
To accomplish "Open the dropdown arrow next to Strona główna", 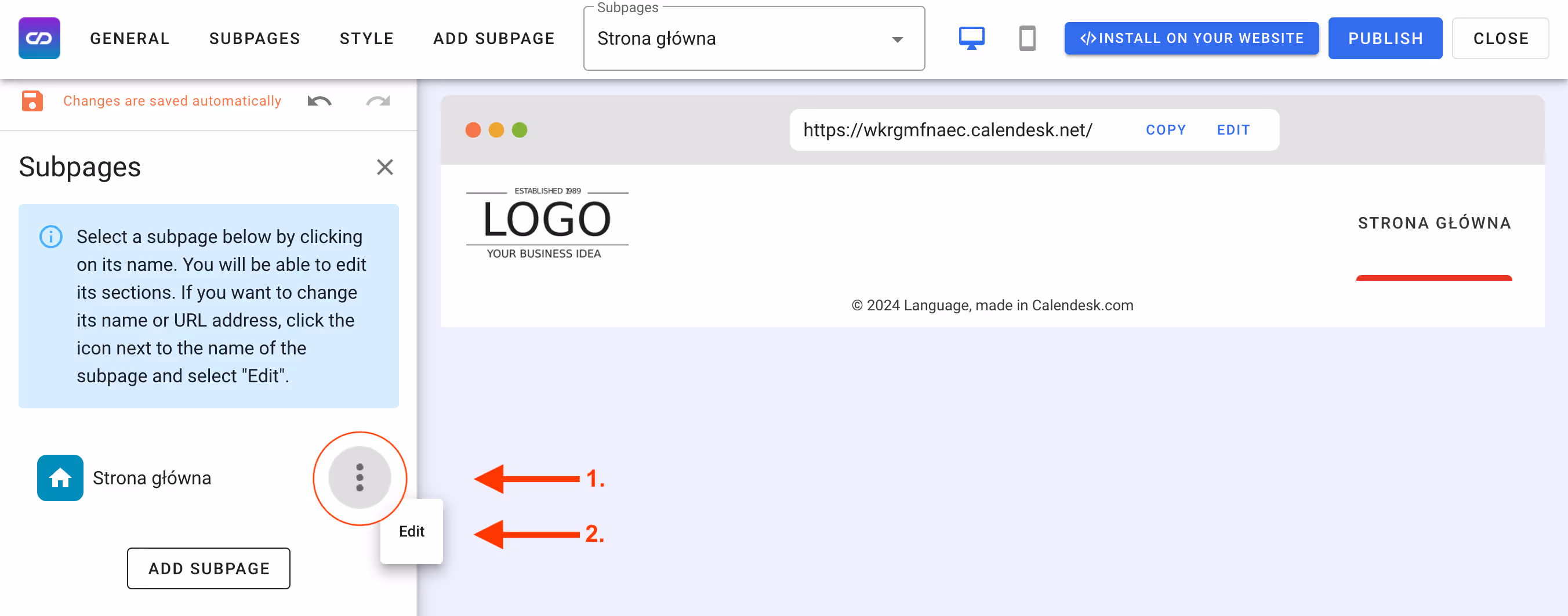I will (896, 39).
